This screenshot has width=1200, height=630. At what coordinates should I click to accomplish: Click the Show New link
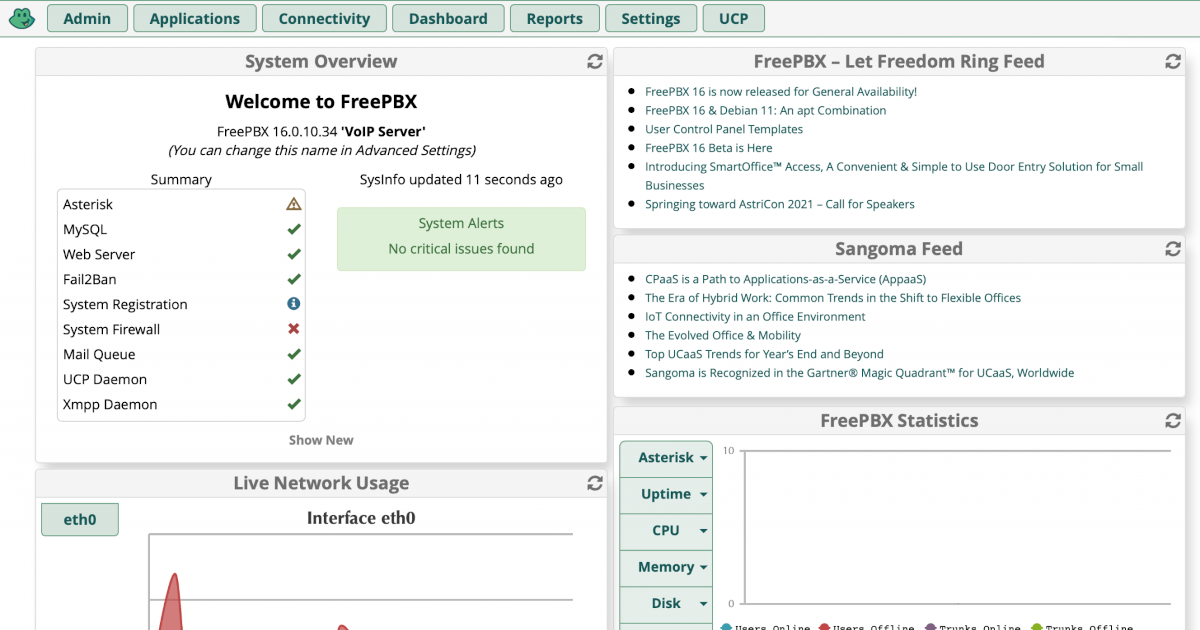tap(321, 440)
